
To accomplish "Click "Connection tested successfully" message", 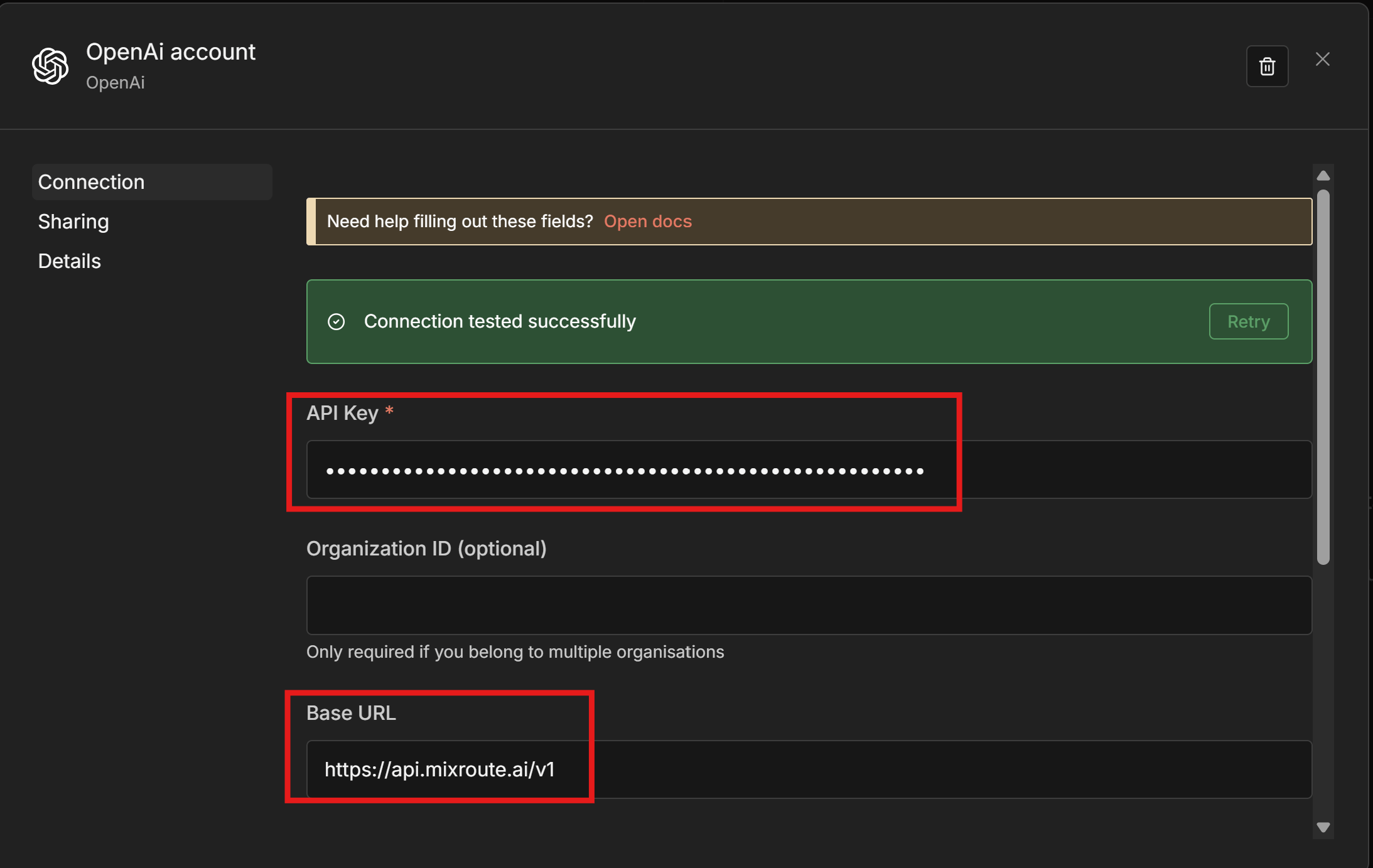I will 500,321.
